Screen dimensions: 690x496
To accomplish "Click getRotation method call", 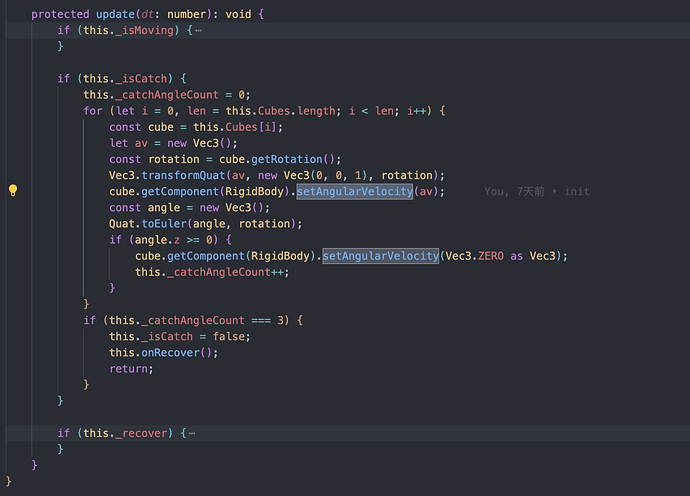I will tap(287, 159).
